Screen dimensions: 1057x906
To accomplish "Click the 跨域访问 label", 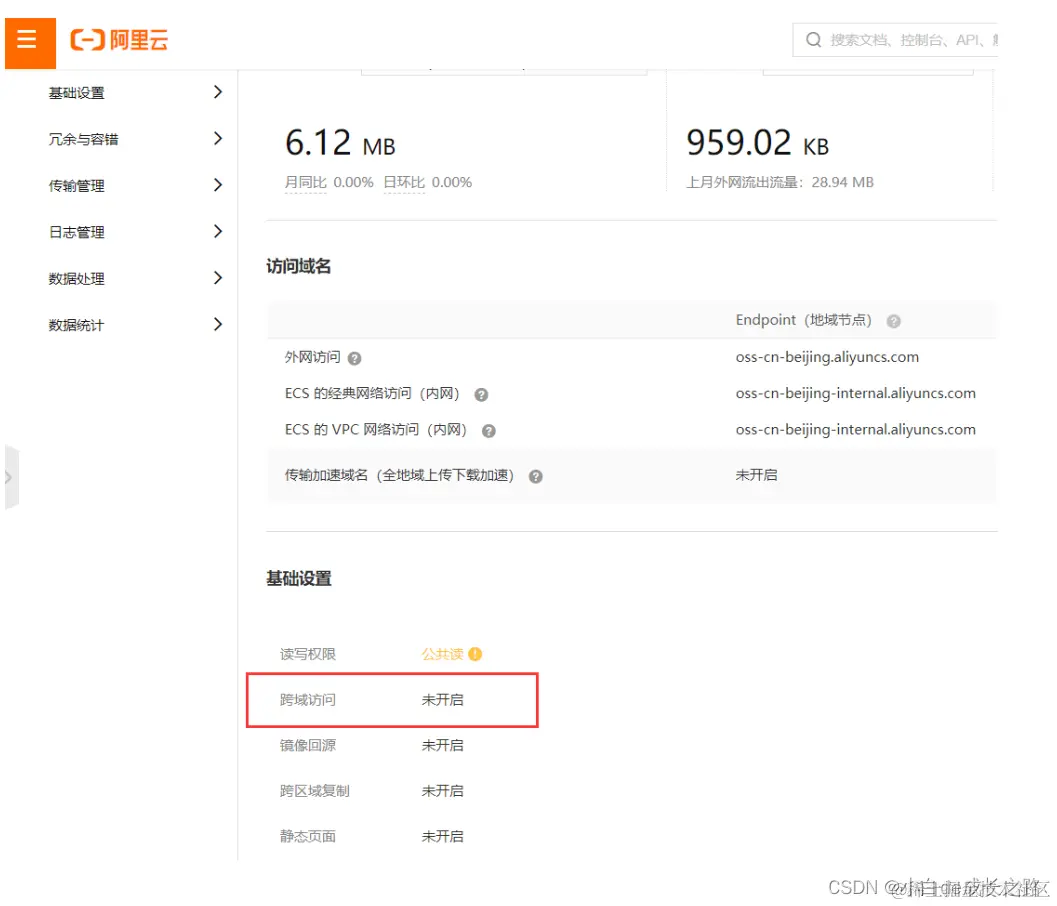I will [x=307, y=700].
